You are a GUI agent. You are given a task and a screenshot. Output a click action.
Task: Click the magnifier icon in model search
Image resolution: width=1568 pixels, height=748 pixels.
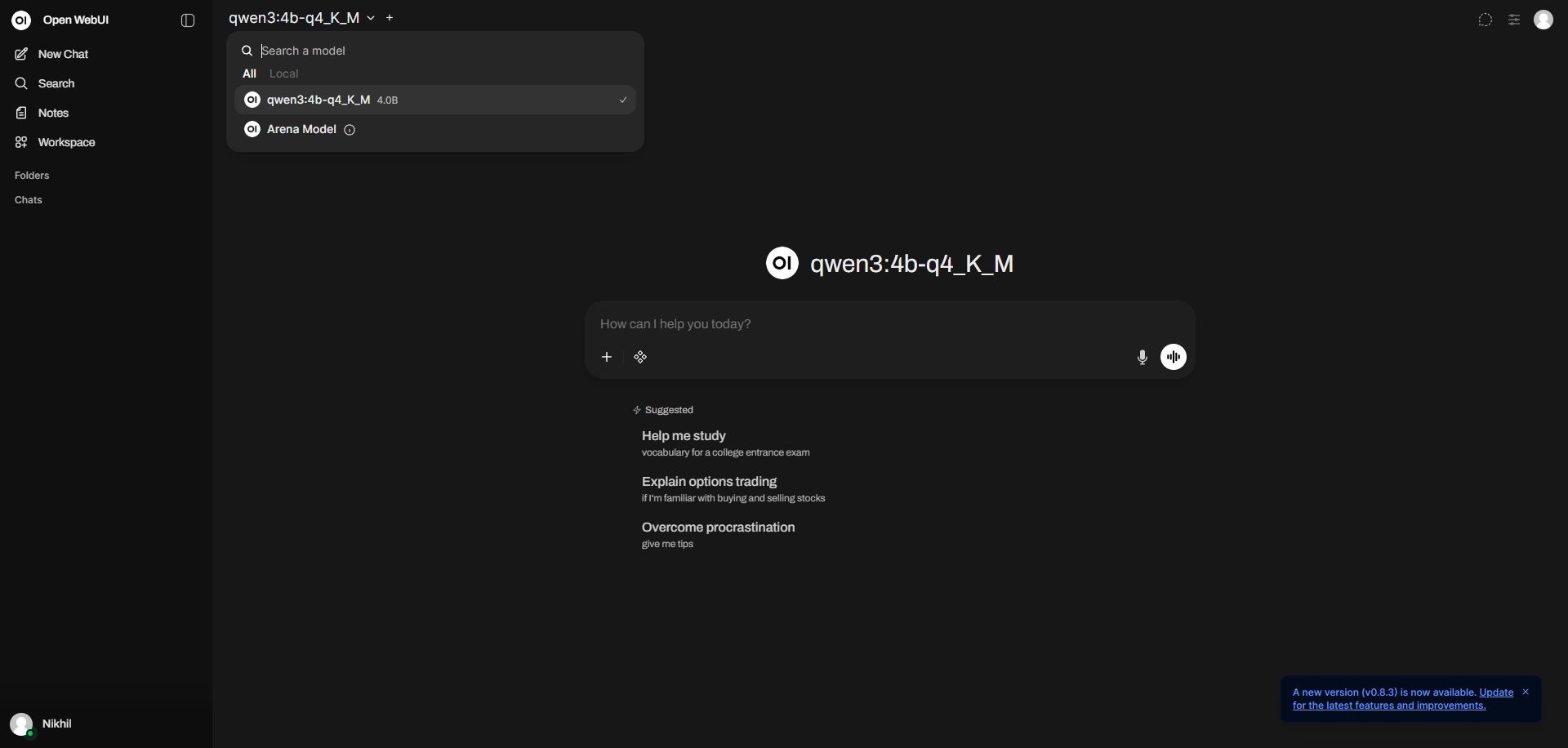click(x=247, y=51)
